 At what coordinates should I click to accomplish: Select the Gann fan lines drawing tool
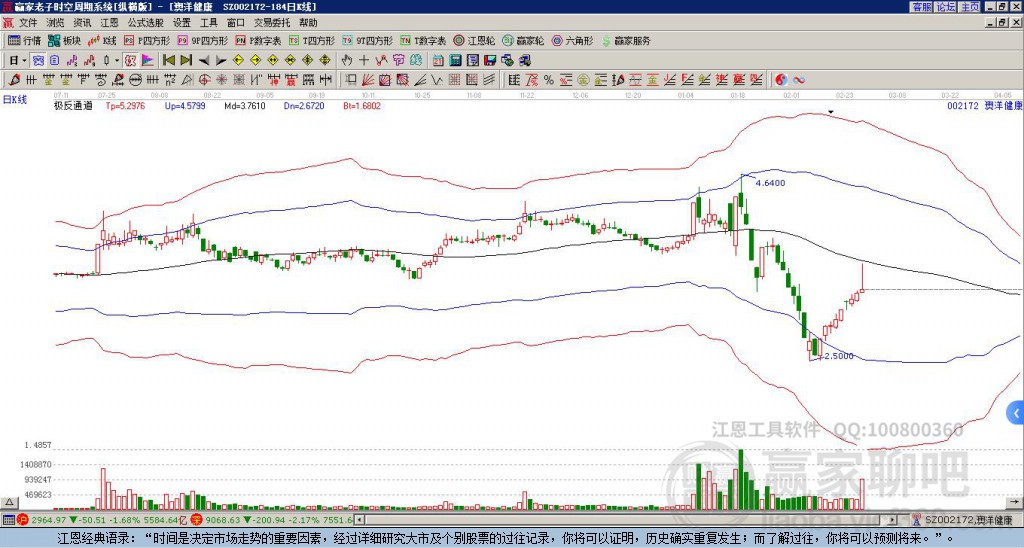pos(368,80)
